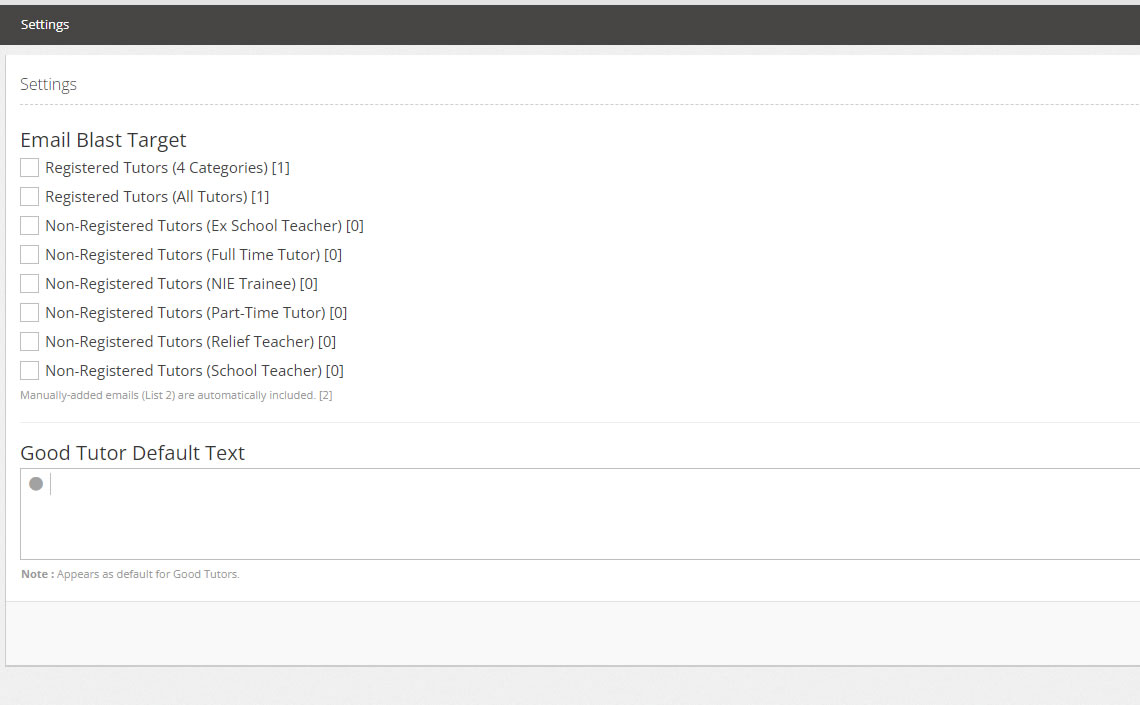
Task: Click the manually-added emails (List 2) note
Action: point(176,395)
